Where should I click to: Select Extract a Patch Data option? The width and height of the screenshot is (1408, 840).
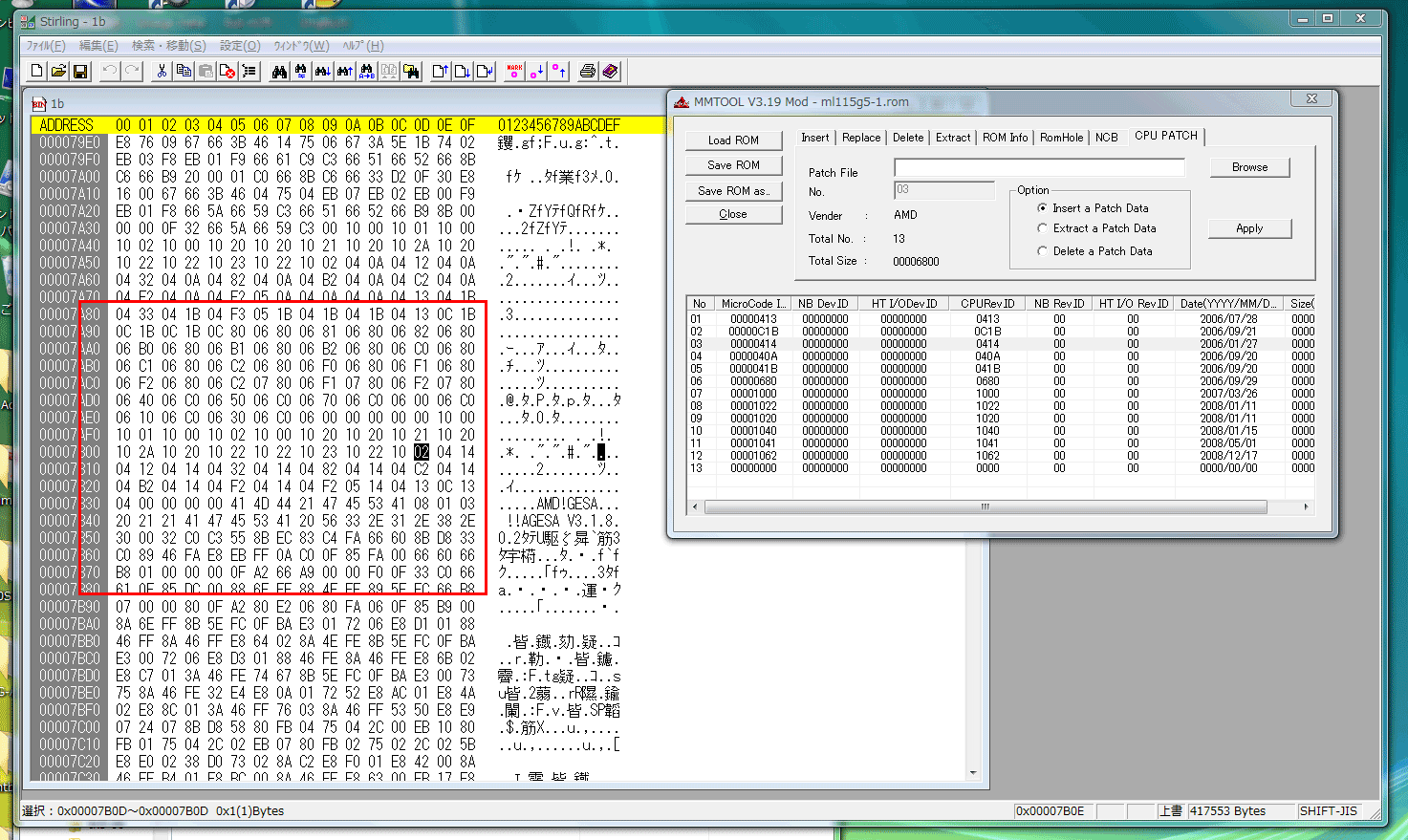(x=1096, y=228)
